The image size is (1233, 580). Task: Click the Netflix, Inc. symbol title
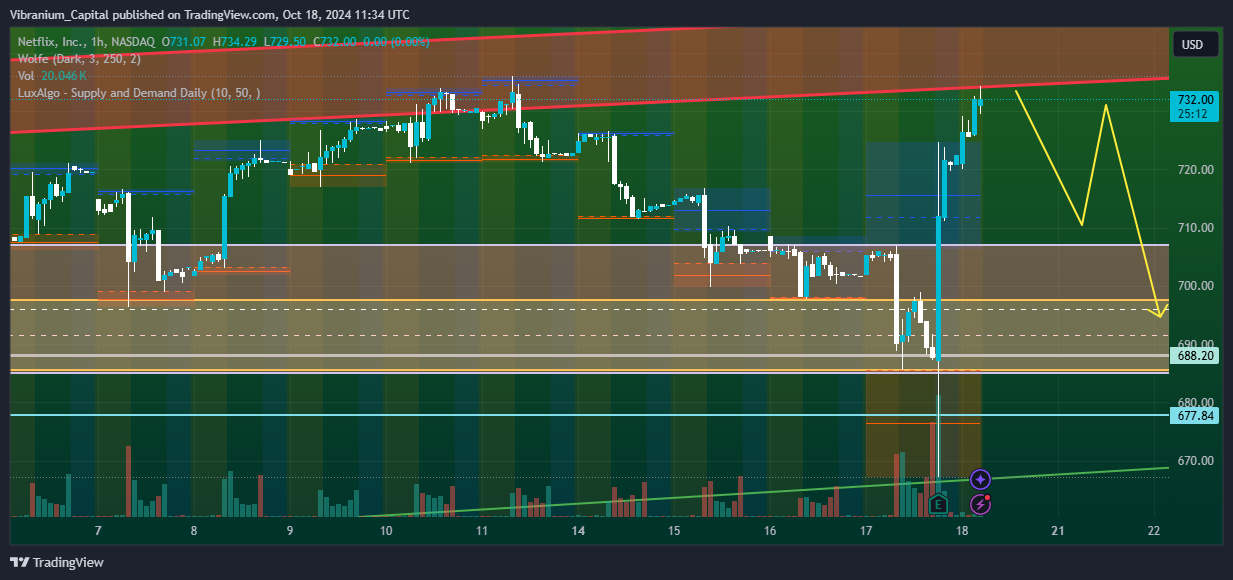pyautogui.click(x=85, y=42)
